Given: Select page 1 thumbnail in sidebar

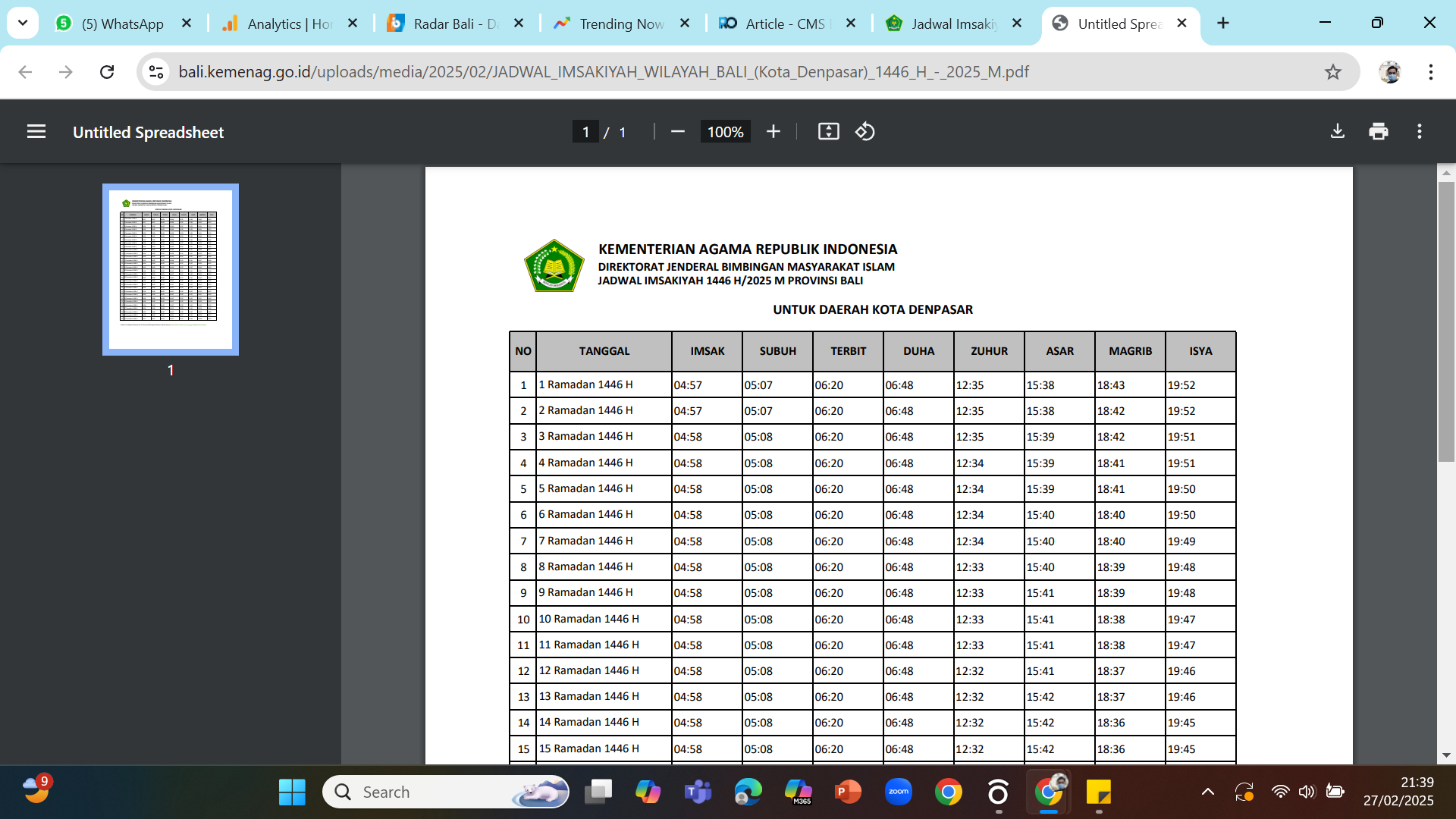Looking at the screenshot, I should [170, 269].
